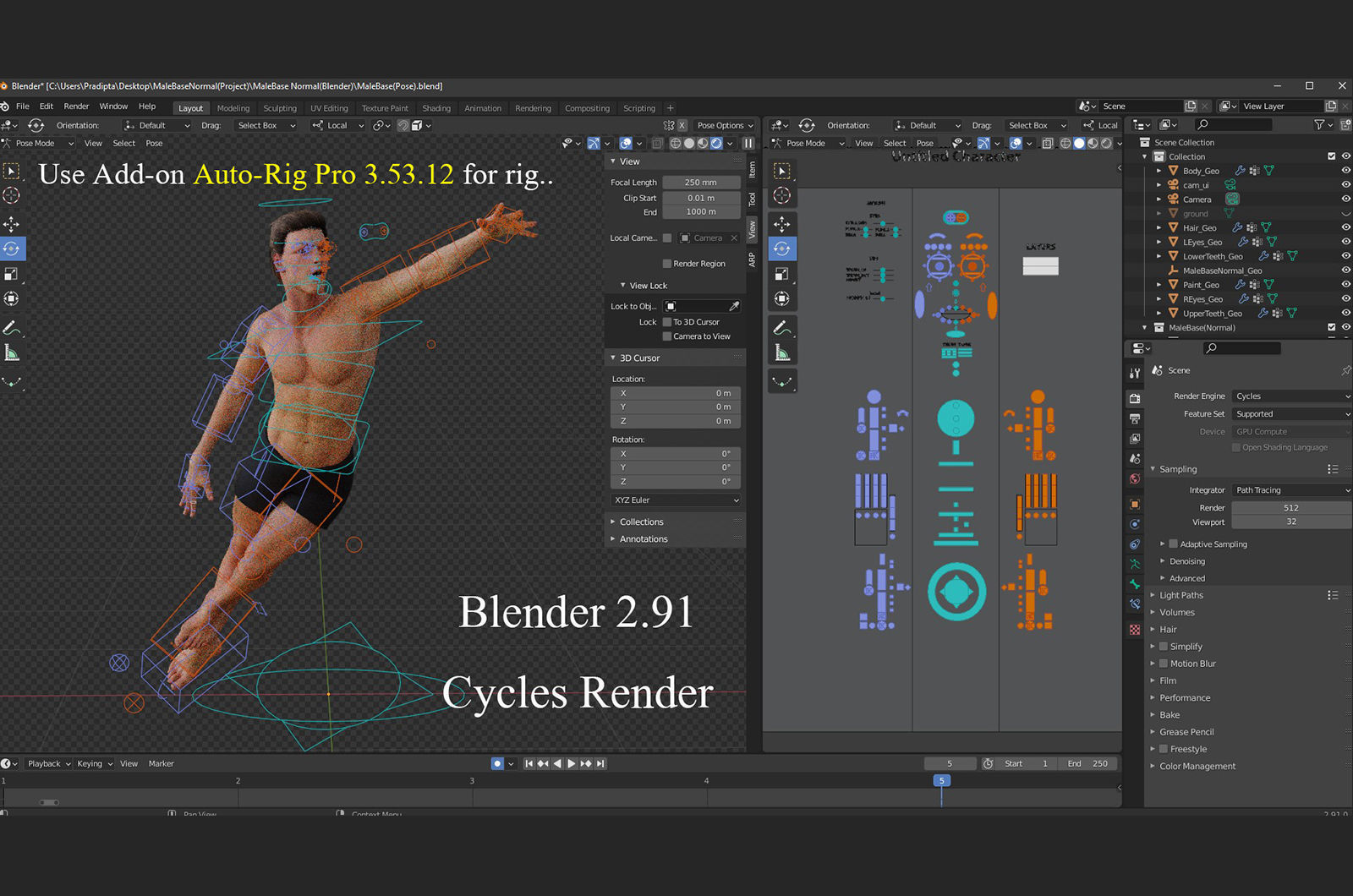Click the eyedropper next to Lock to Object
The width and height of the screenshot is (1353, 896).
coord(734,306)
